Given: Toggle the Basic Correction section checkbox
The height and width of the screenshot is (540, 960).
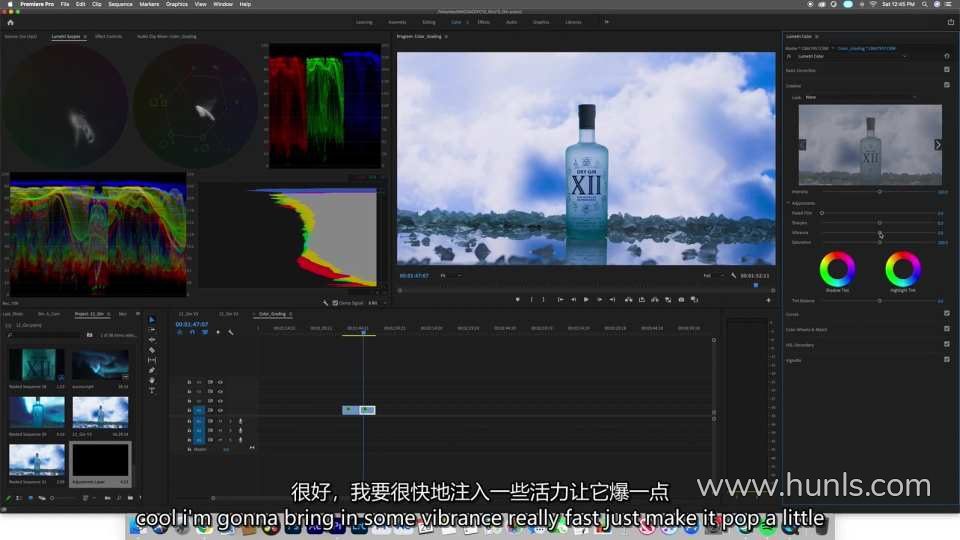Looking at the screenshot, I should (947, 70).
